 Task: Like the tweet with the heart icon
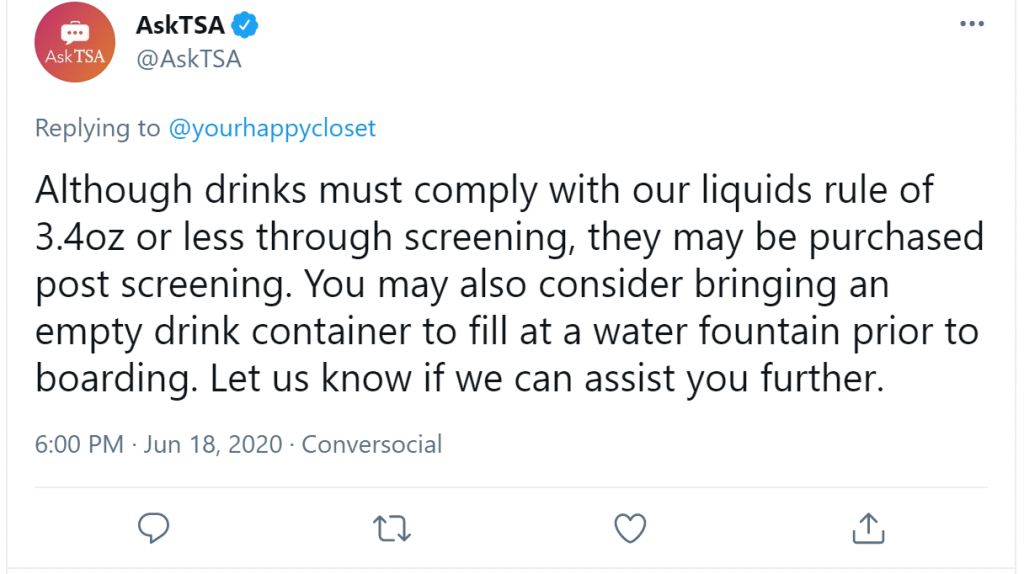(630, 528)
